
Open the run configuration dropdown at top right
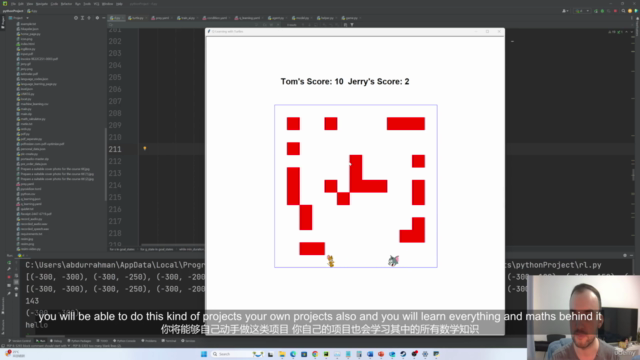point(582,11)
